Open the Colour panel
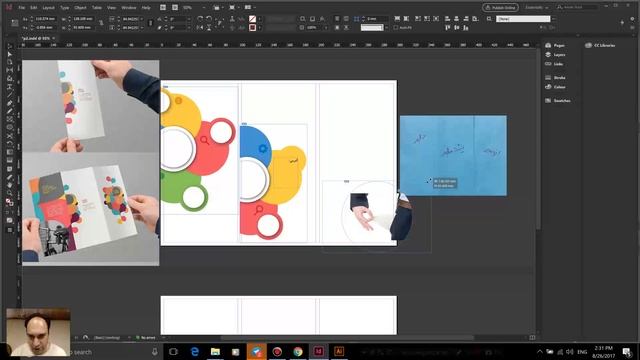This screenshot has height=360, width=640. click(556, 87)
